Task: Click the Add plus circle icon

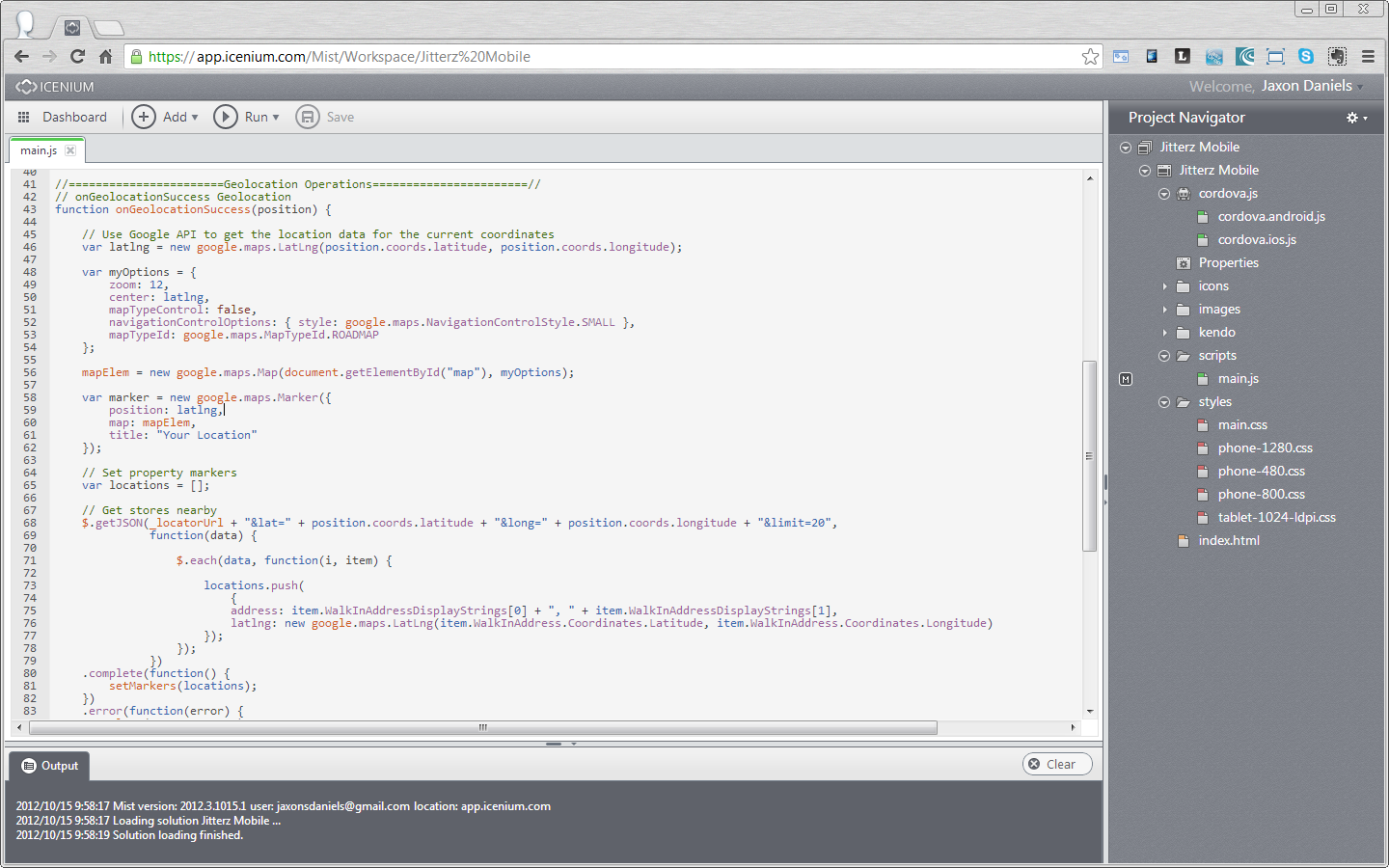Action: click(x=144, y=117)
